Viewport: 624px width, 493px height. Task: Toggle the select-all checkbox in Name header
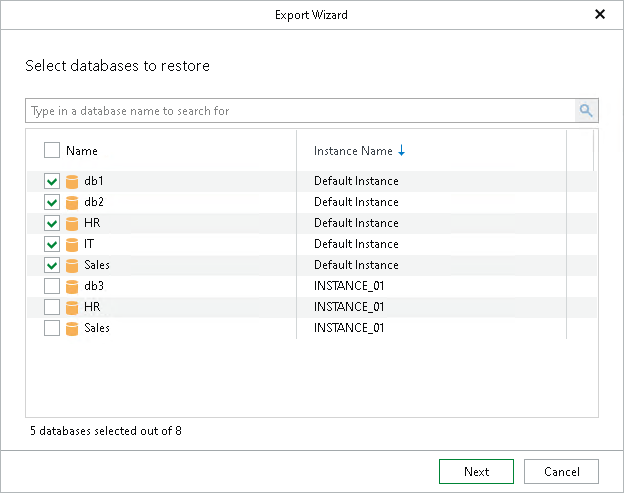coord(52,151)
